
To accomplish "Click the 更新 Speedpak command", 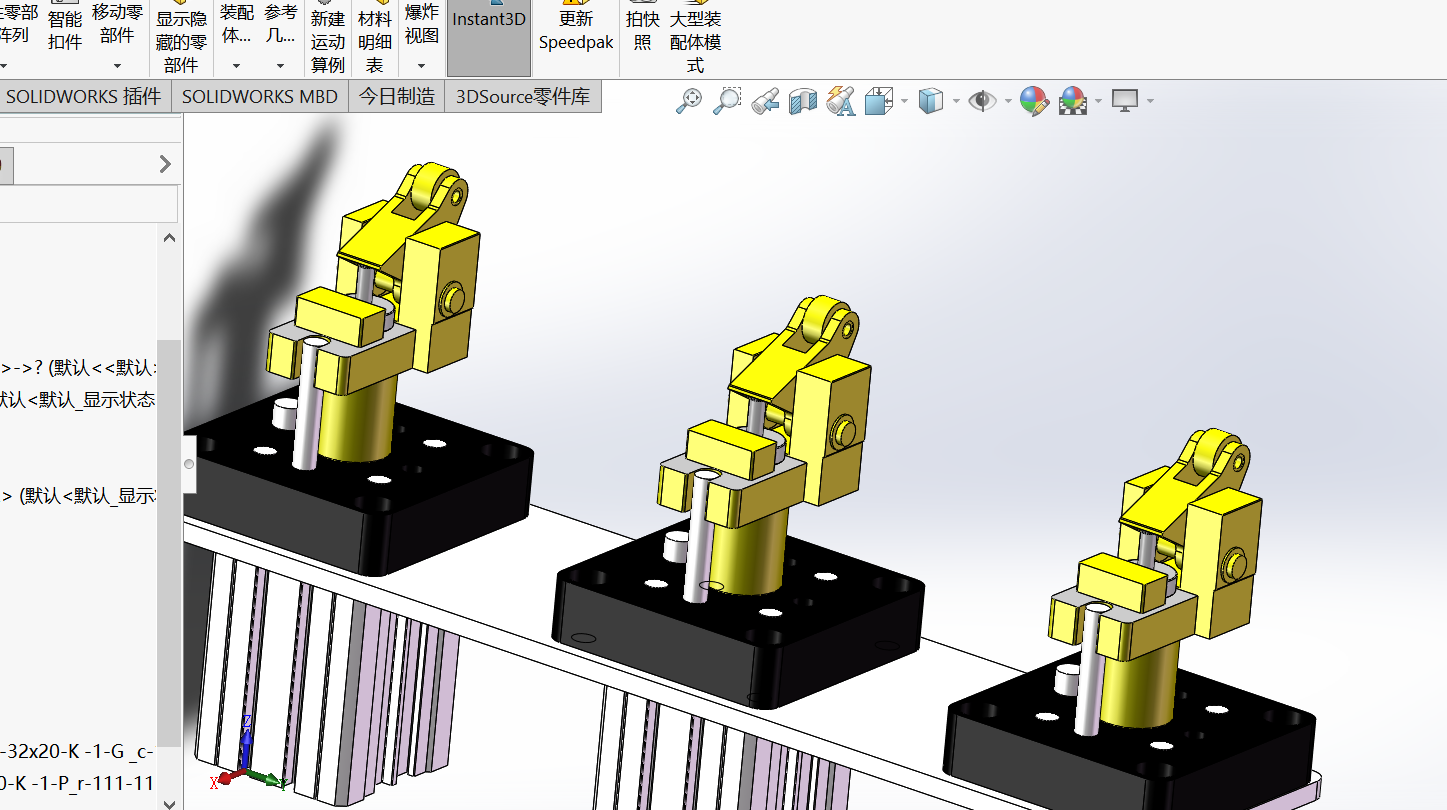I will pos(576,28).
